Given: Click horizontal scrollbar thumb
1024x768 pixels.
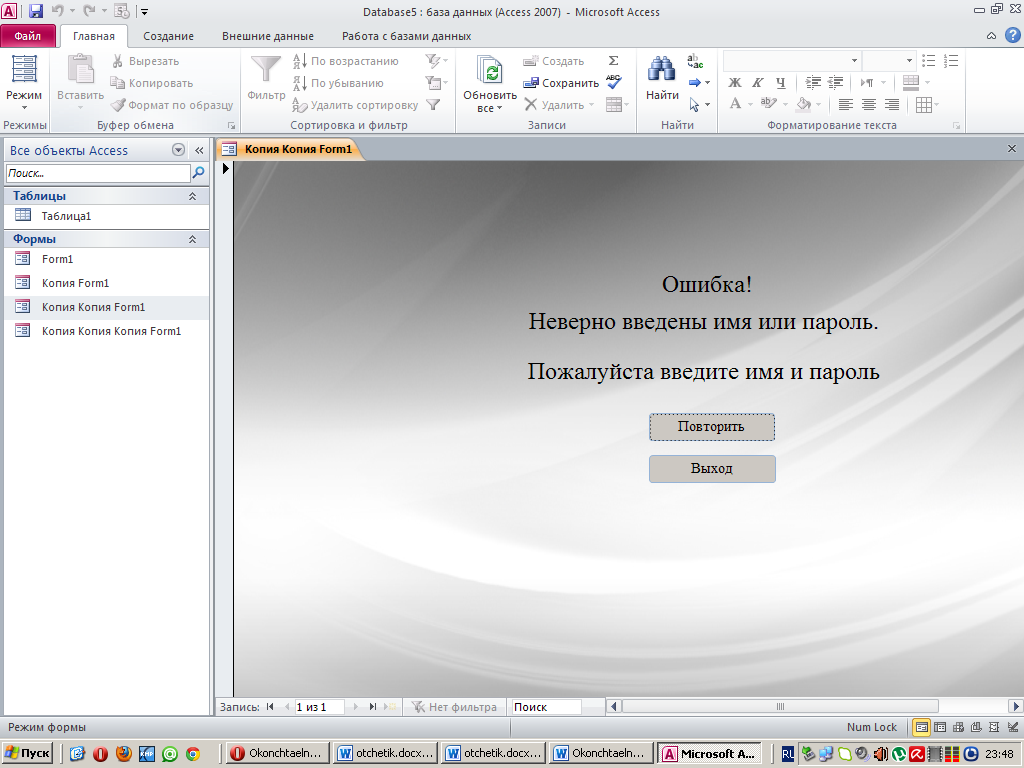Looking at the screenshot, I should click(x=780, y=706).
